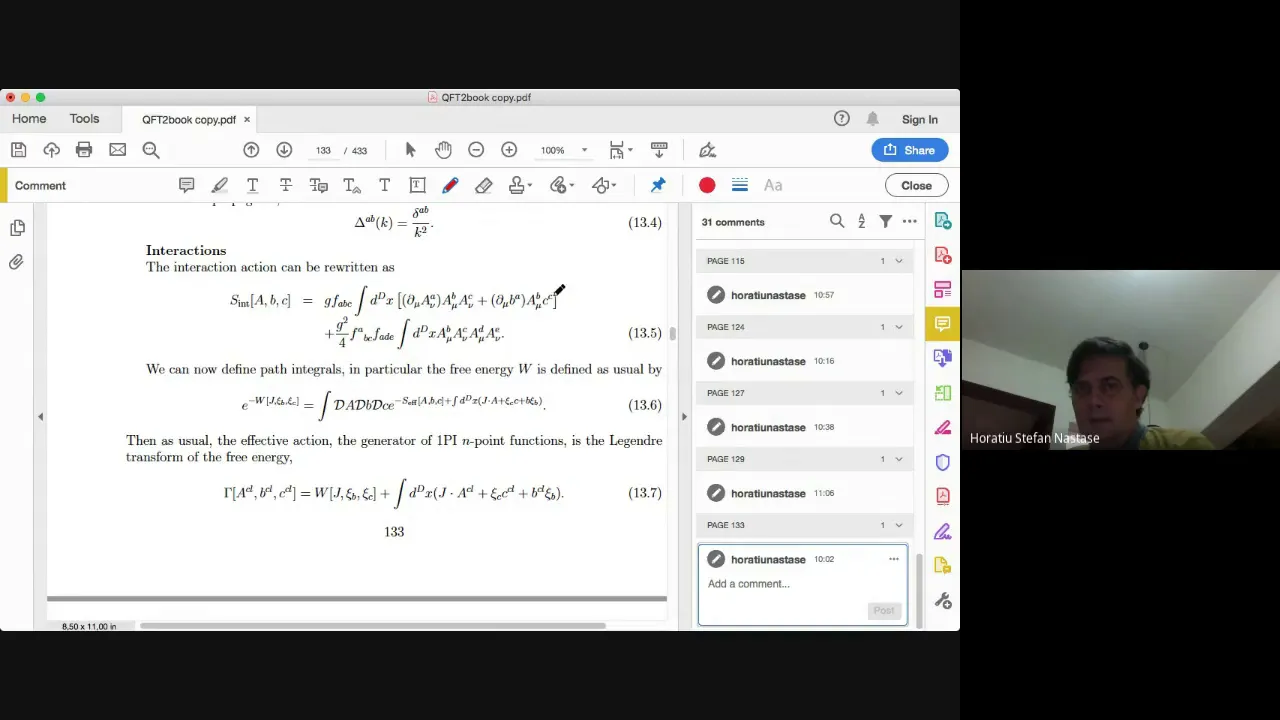Open the Export PDF tool icon
1280x720 pixels.
point(942,221)
